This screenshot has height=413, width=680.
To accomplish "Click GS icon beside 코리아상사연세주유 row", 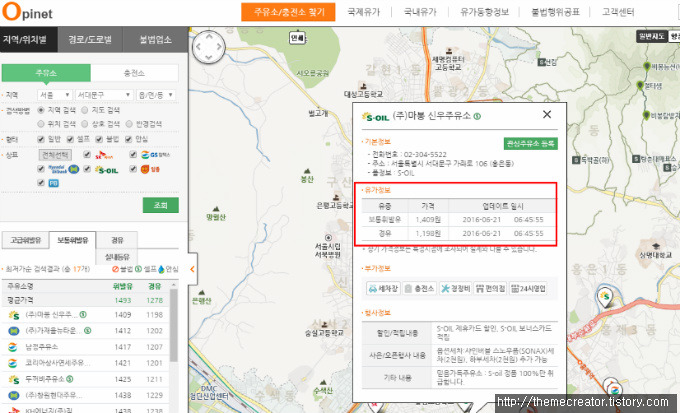I will pyautogui.click(x=13, y=363).
